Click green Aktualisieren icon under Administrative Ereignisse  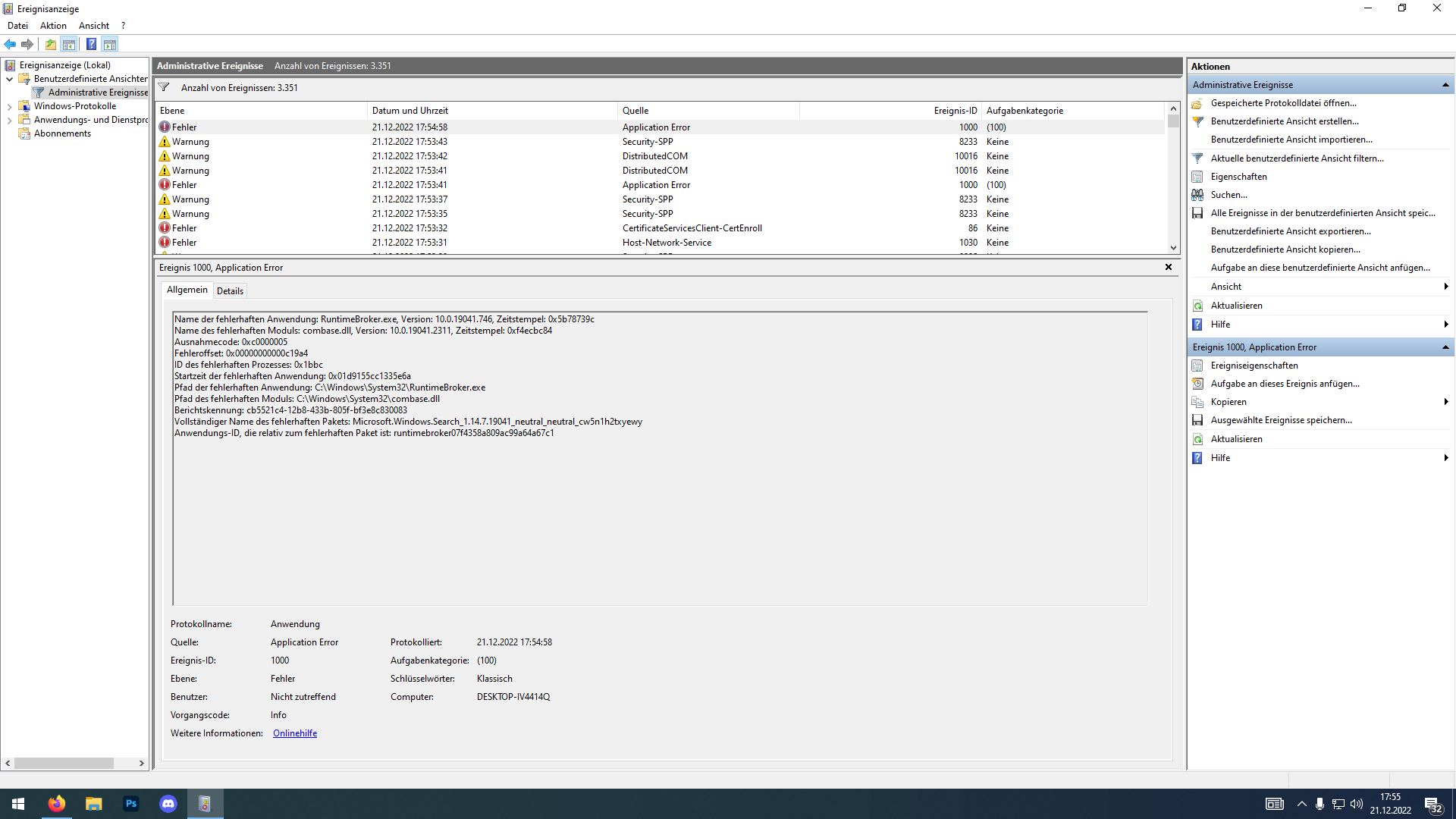click(1197, 306)
